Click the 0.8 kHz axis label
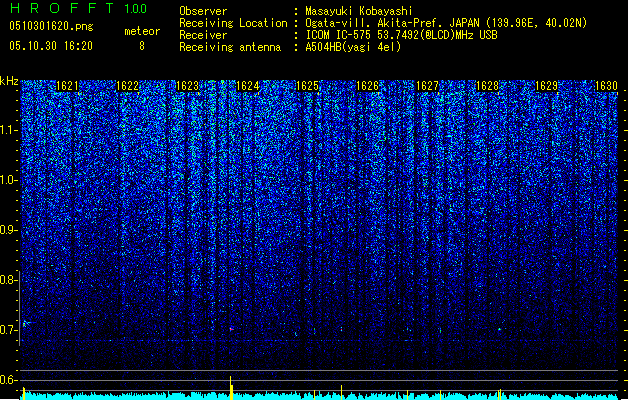This screenshot has width=629, height=400. click(9, 280)
